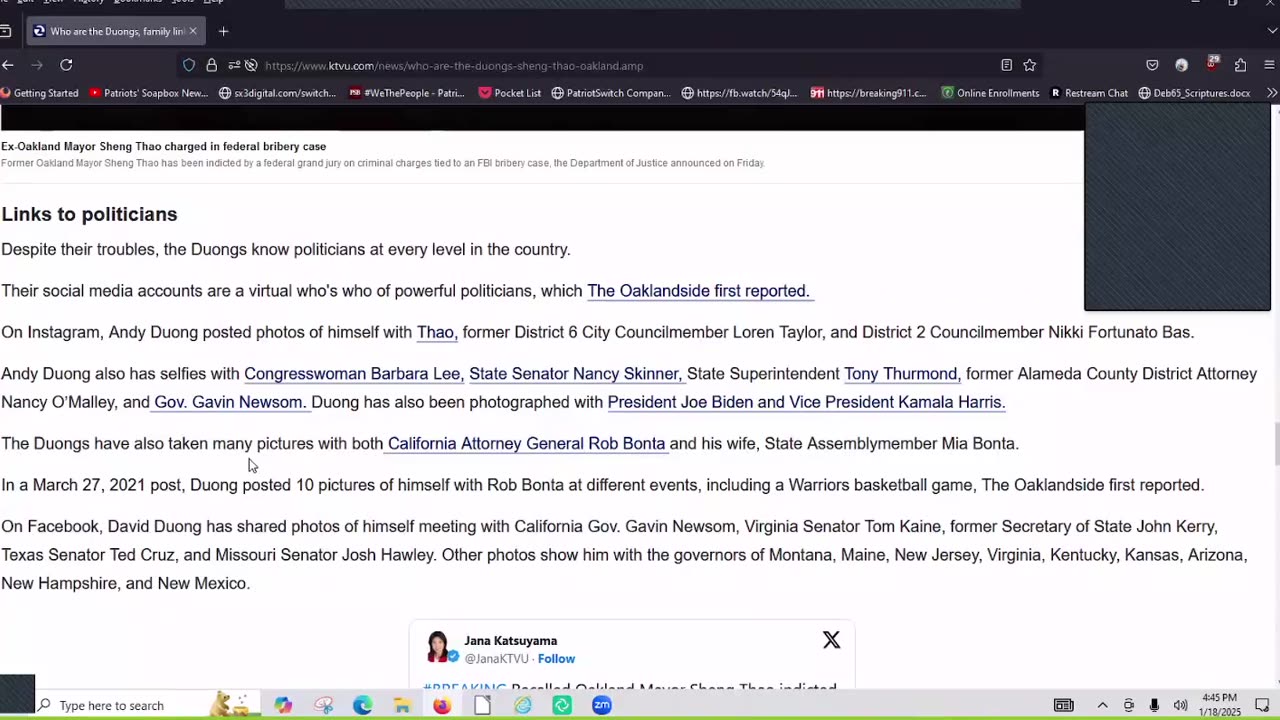Reload the current page
Screen dimensions: 1280x720
[x=66, y=65]
